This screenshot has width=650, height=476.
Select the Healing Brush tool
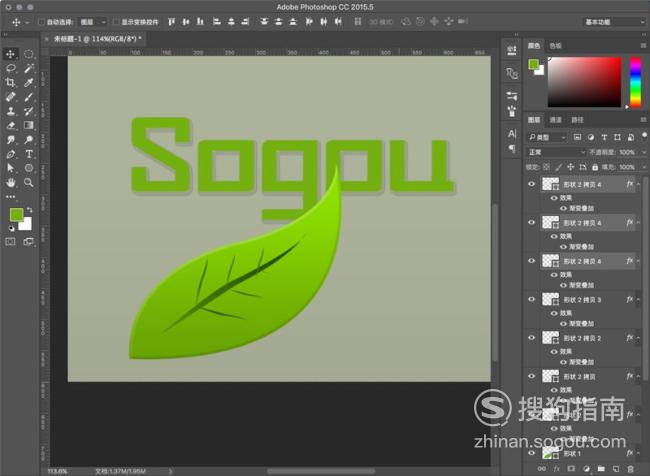pyautogui.click(x=11, y=97)
